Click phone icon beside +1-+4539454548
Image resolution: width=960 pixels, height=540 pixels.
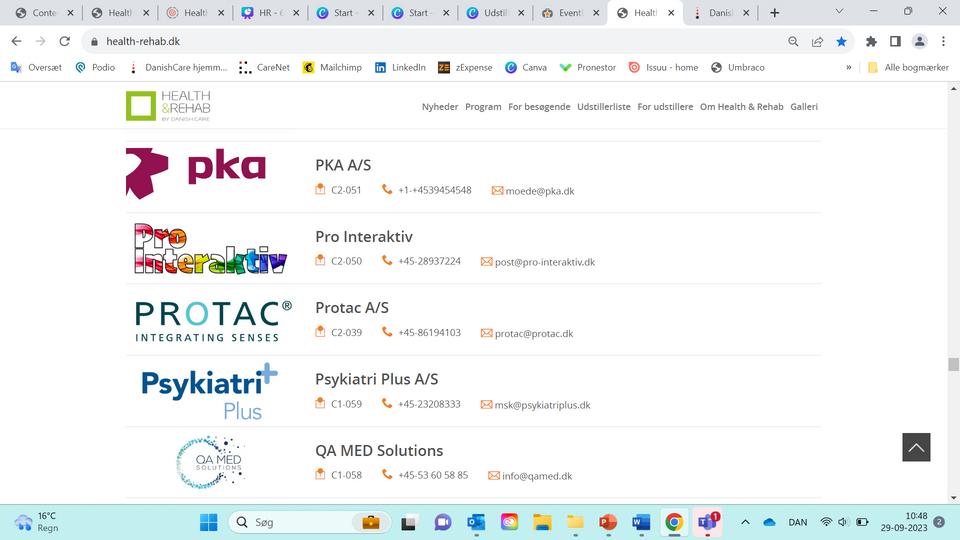click(387, 189)
